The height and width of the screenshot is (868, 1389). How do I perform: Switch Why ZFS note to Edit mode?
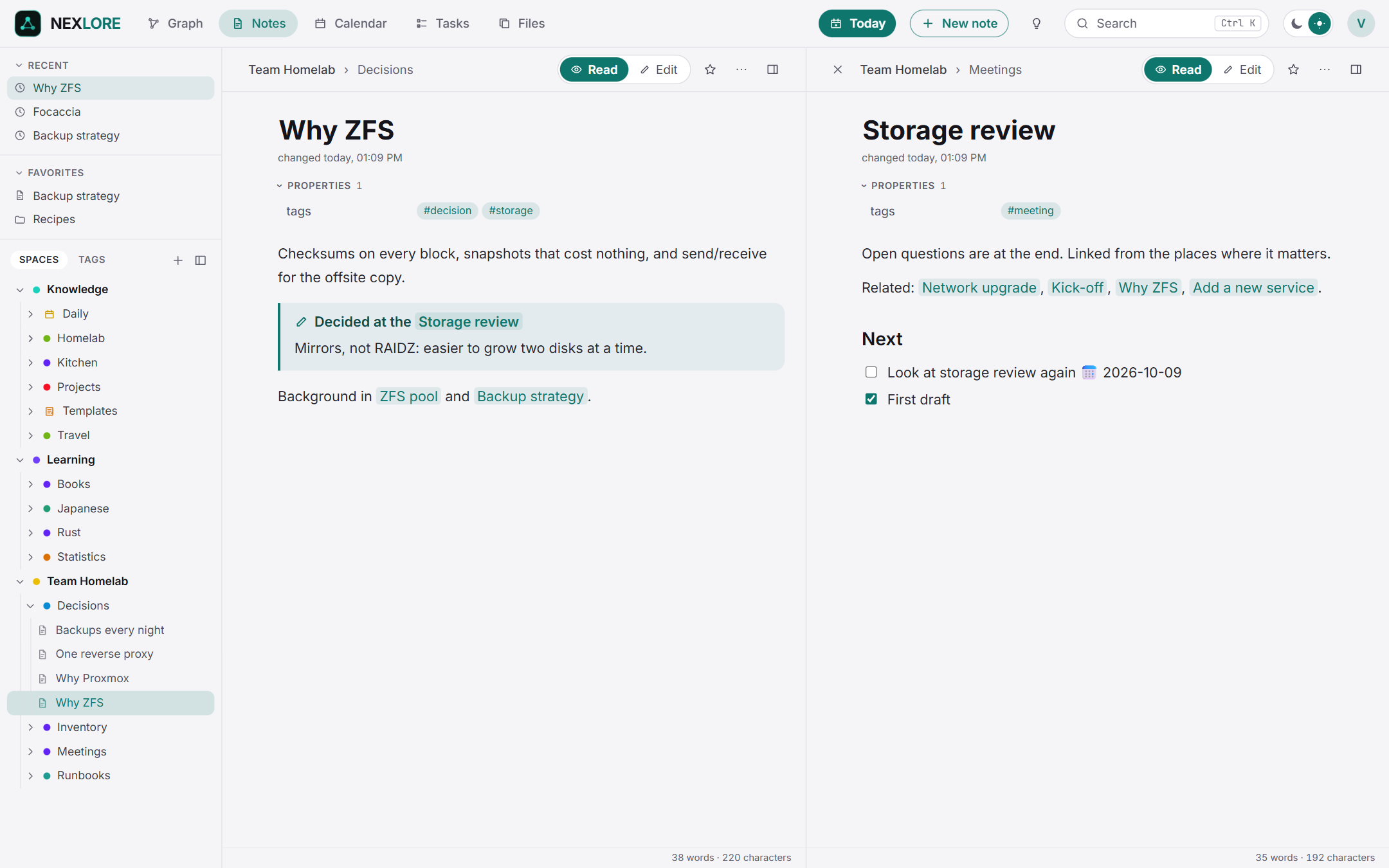(659, 69)
